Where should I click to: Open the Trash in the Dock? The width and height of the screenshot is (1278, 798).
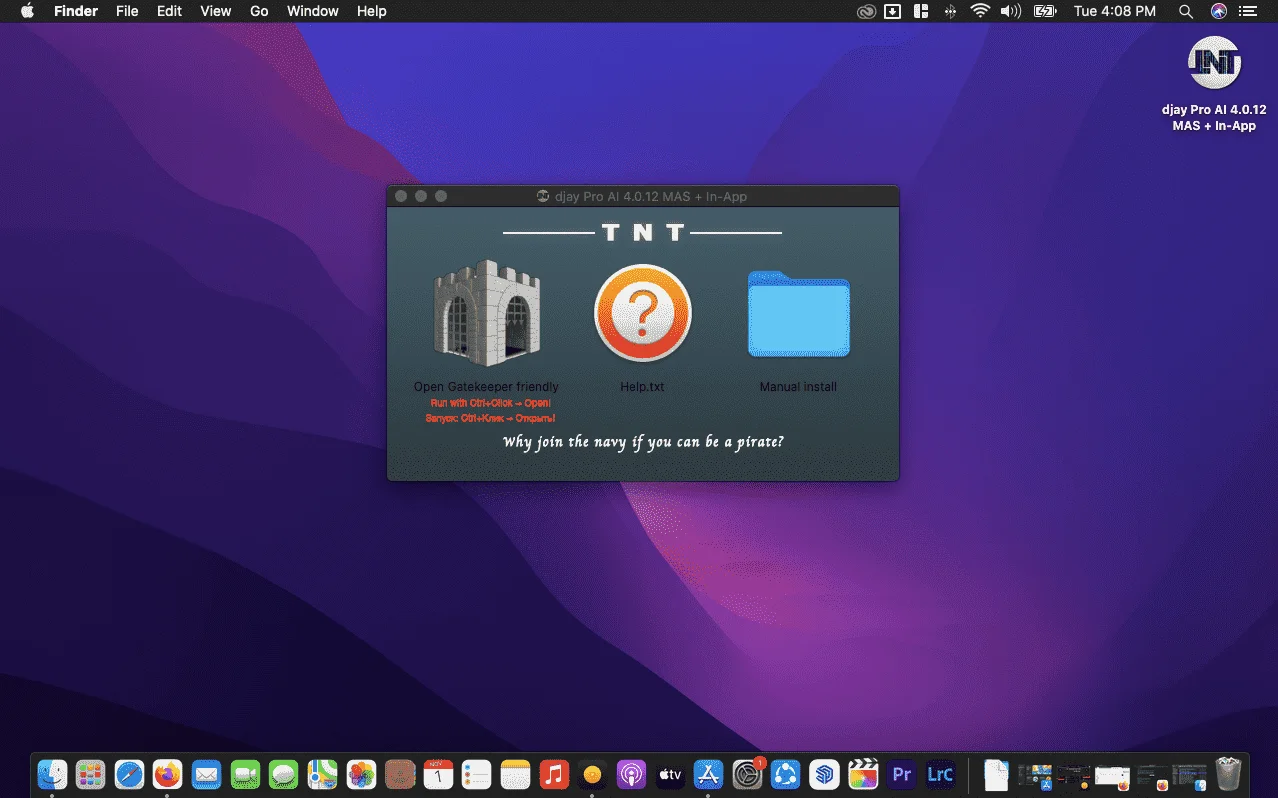pyautogui.click(x=1228, y=774)
